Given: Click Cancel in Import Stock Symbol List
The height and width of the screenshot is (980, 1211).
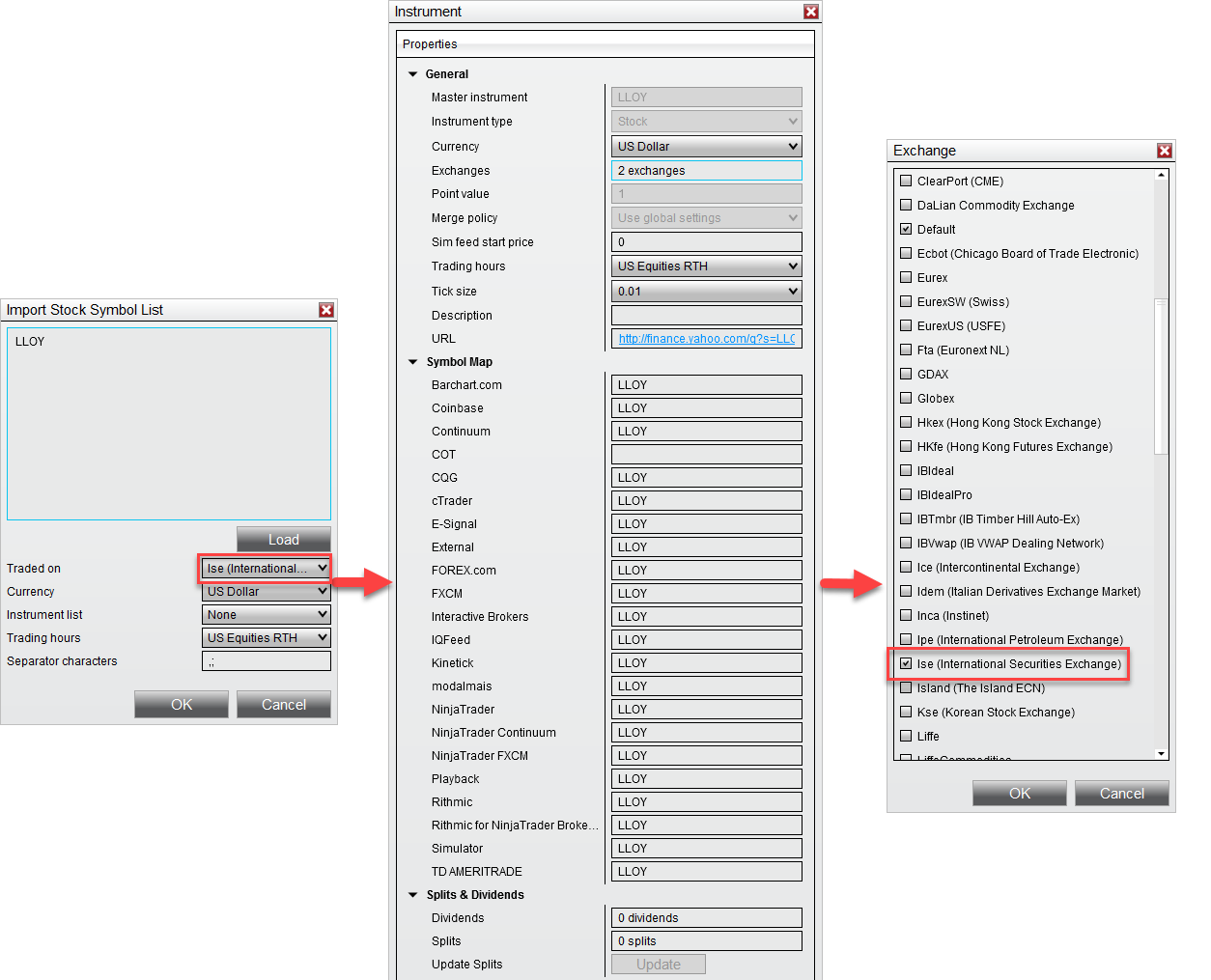Looking at the screenshot, I should (284, 705).
